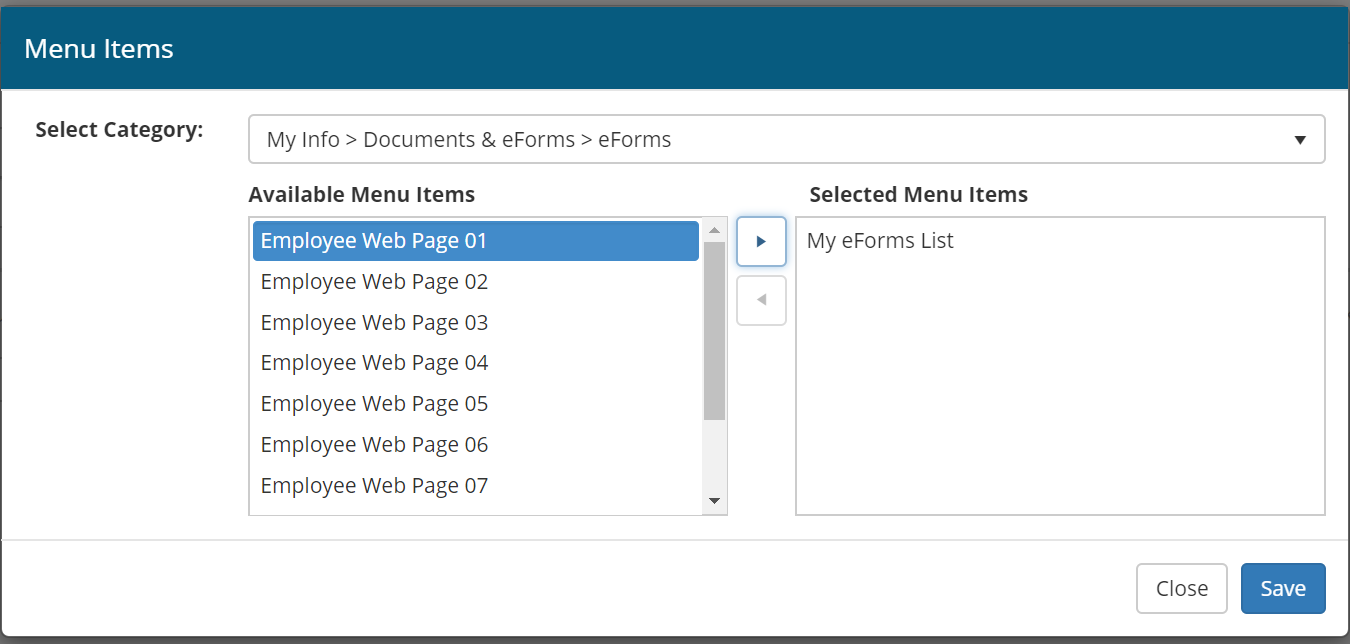Click the caret arrow on category dropdown
Viewport: 1350px width, 644px height.
1300,140
